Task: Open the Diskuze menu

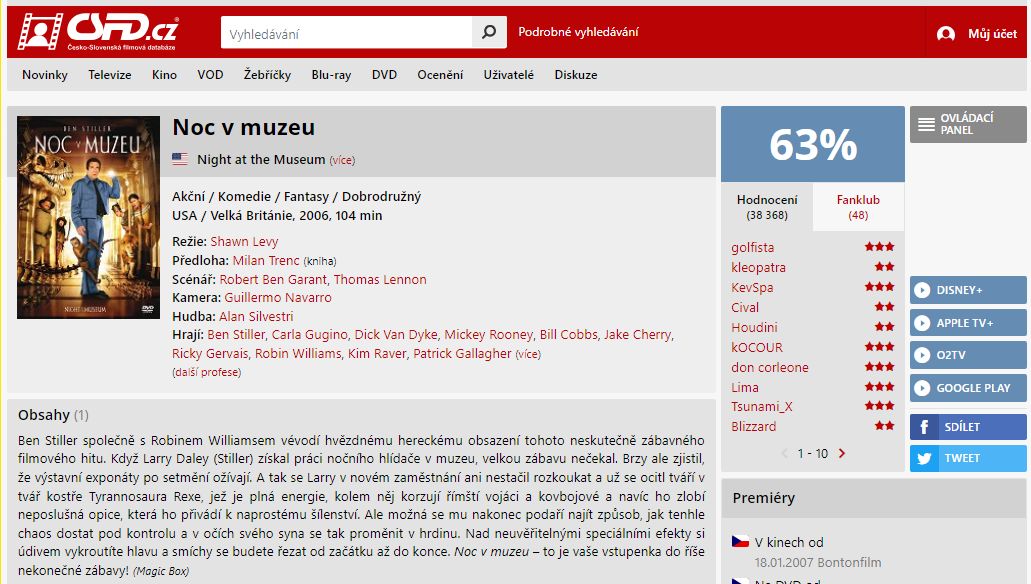Action: [575, 75]
